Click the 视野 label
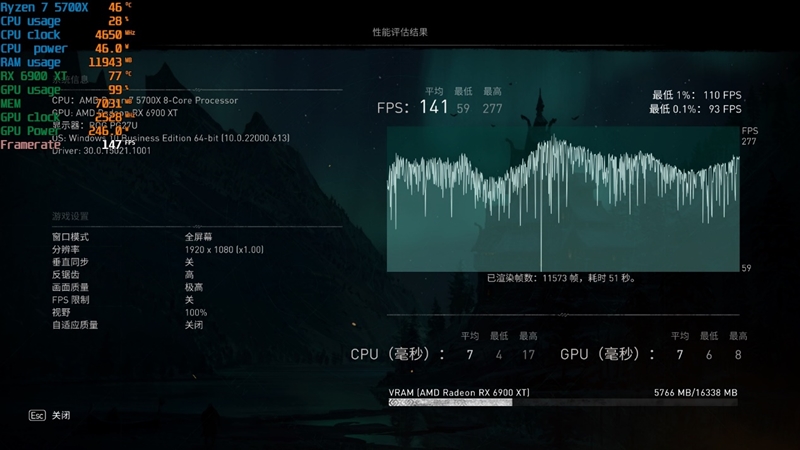The height and width of the screenshot is (450, 800). pos(61,312)
